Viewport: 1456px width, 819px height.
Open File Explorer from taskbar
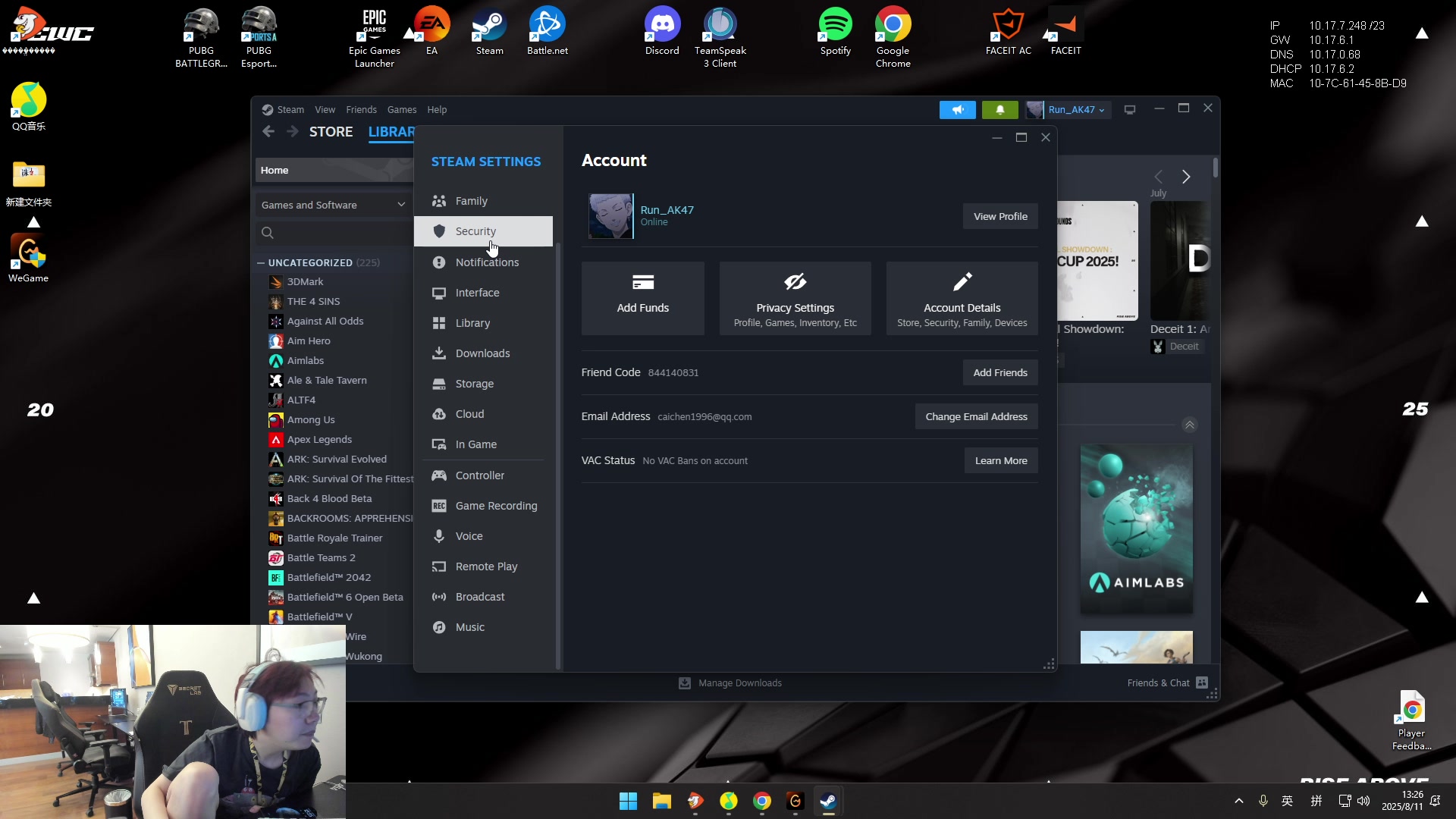pyautogui.click(x=661, y=801)
